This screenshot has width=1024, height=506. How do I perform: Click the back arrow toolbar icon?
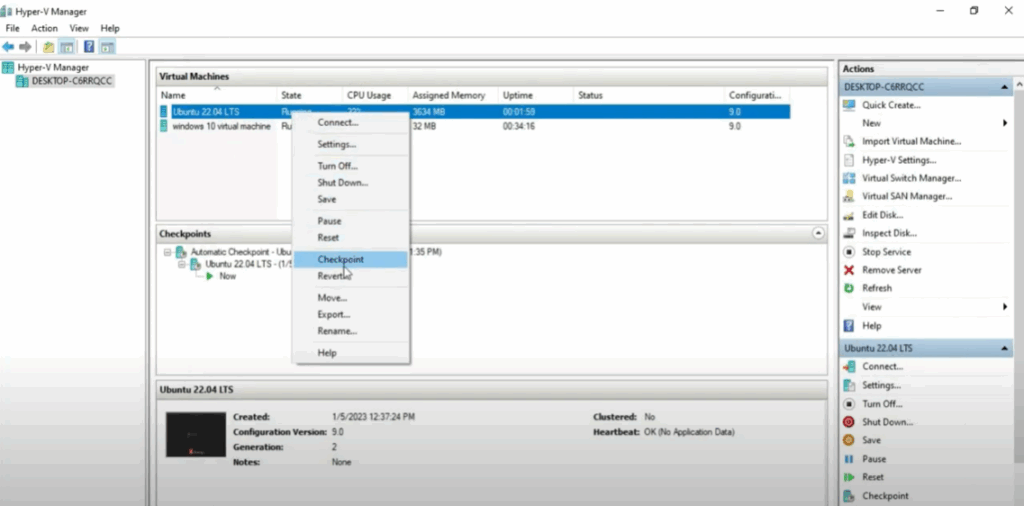(8, 47)
